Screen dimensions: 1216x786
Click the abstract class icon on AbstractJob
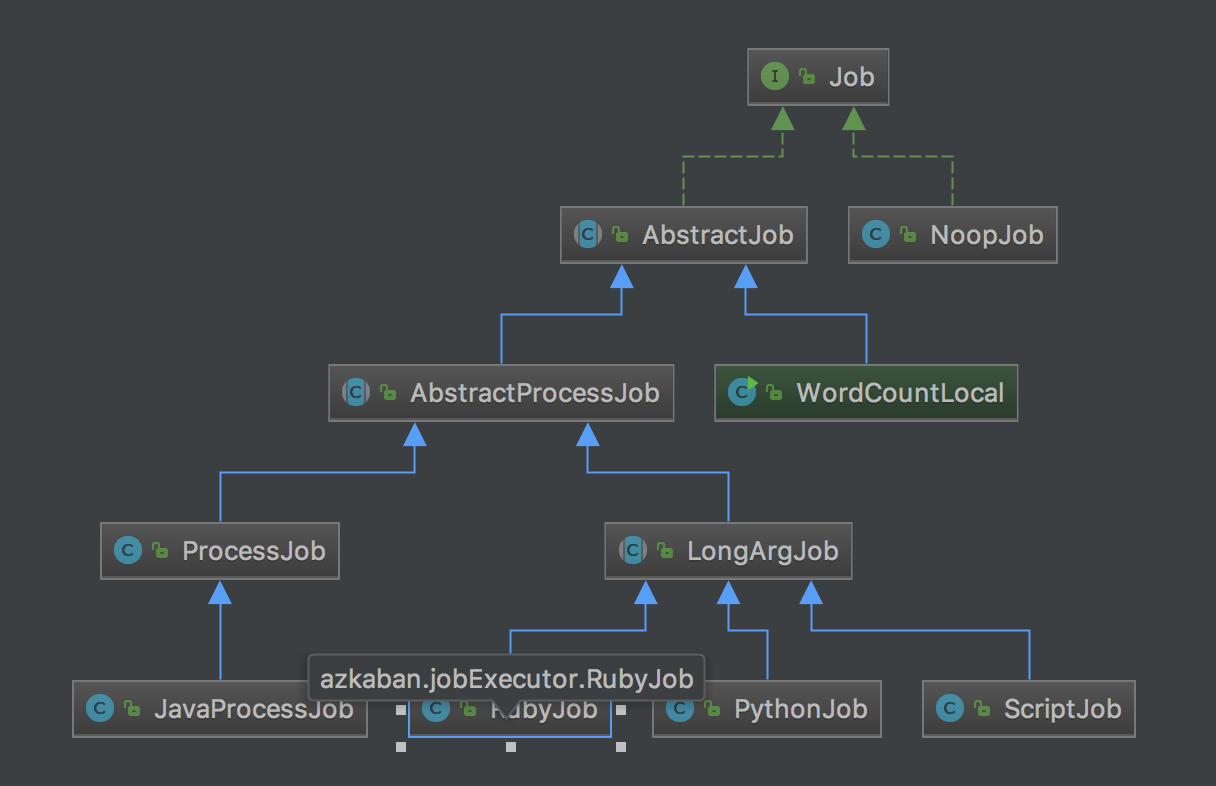tap(588, 235)
